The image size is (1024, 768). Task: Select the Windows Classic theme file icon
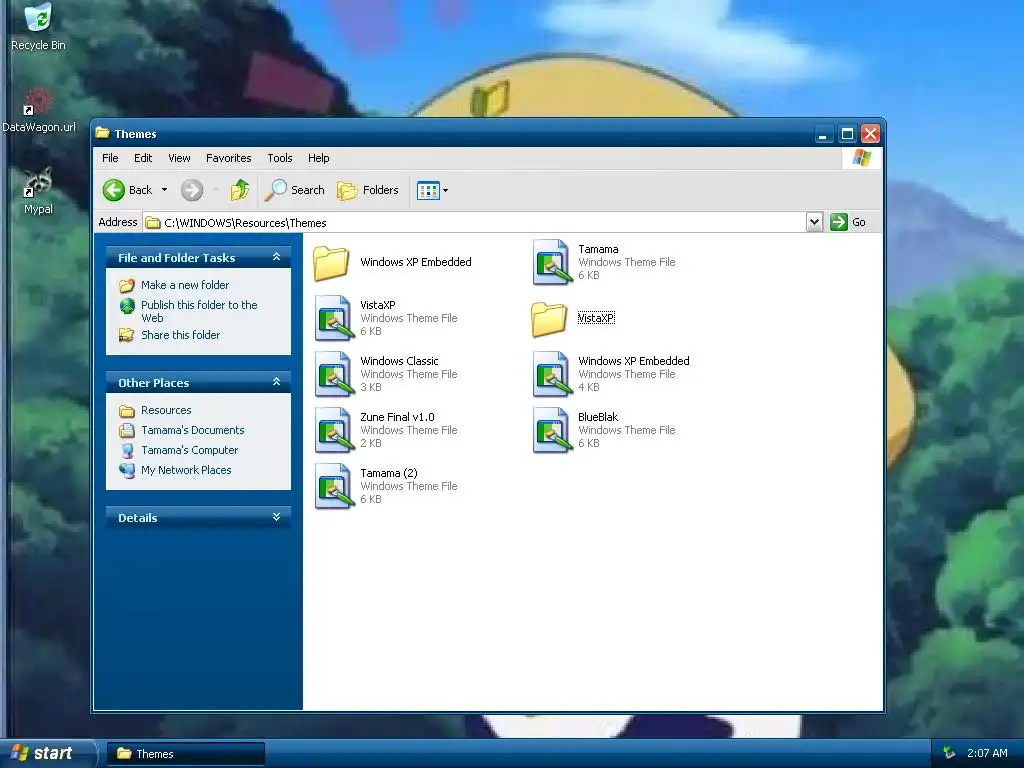(x=334, y=374)
